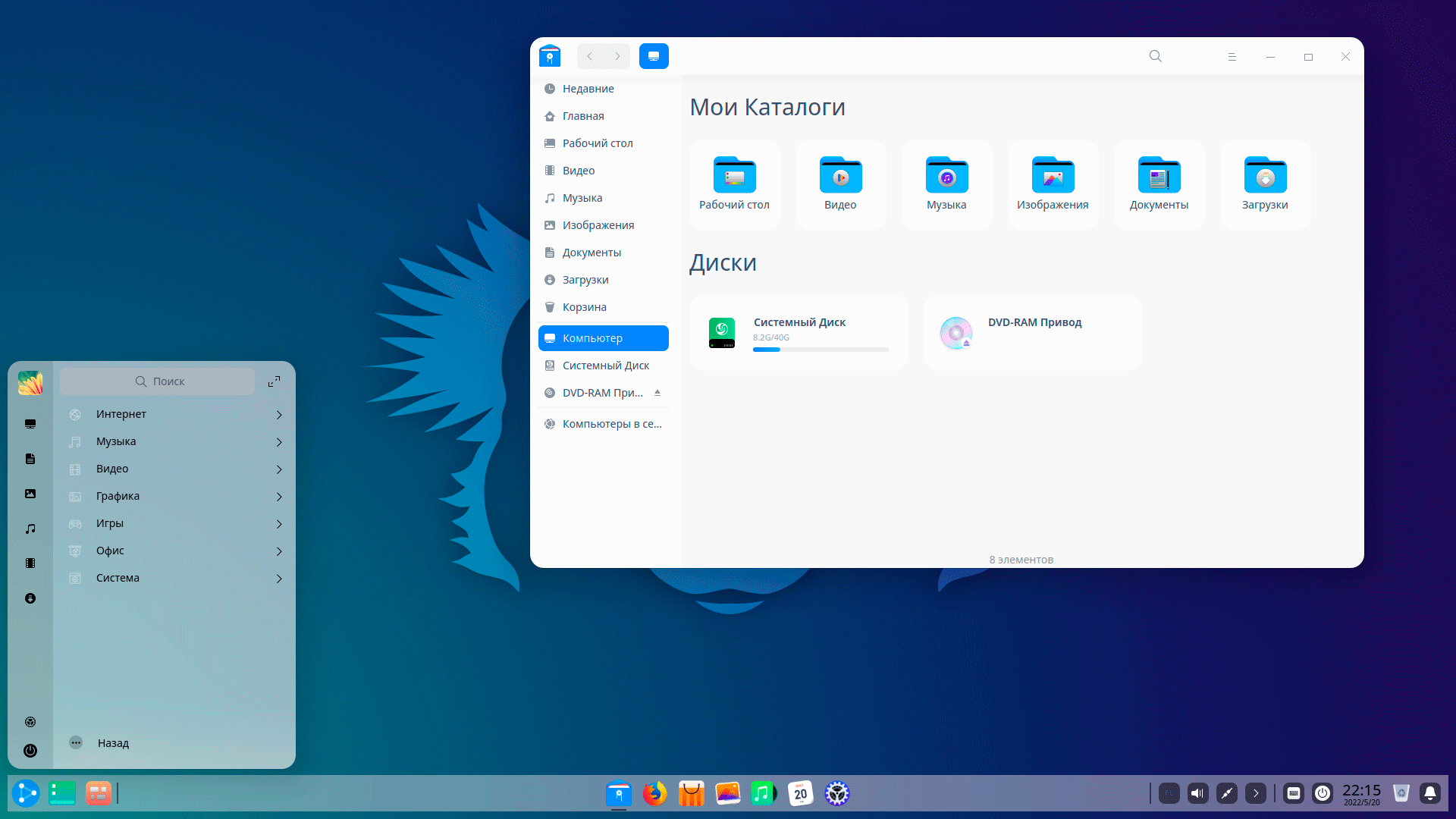Open the calendar app in dock
This screenshot has height=819, width=1456.
(x=800, y=793)
